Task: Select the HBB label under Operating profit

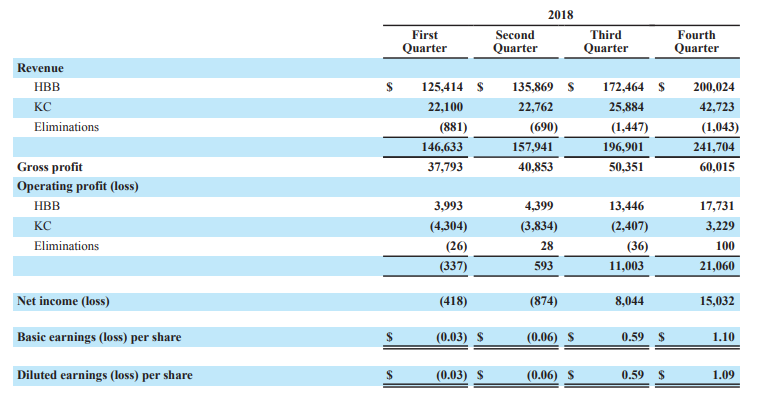Action: 47,206
